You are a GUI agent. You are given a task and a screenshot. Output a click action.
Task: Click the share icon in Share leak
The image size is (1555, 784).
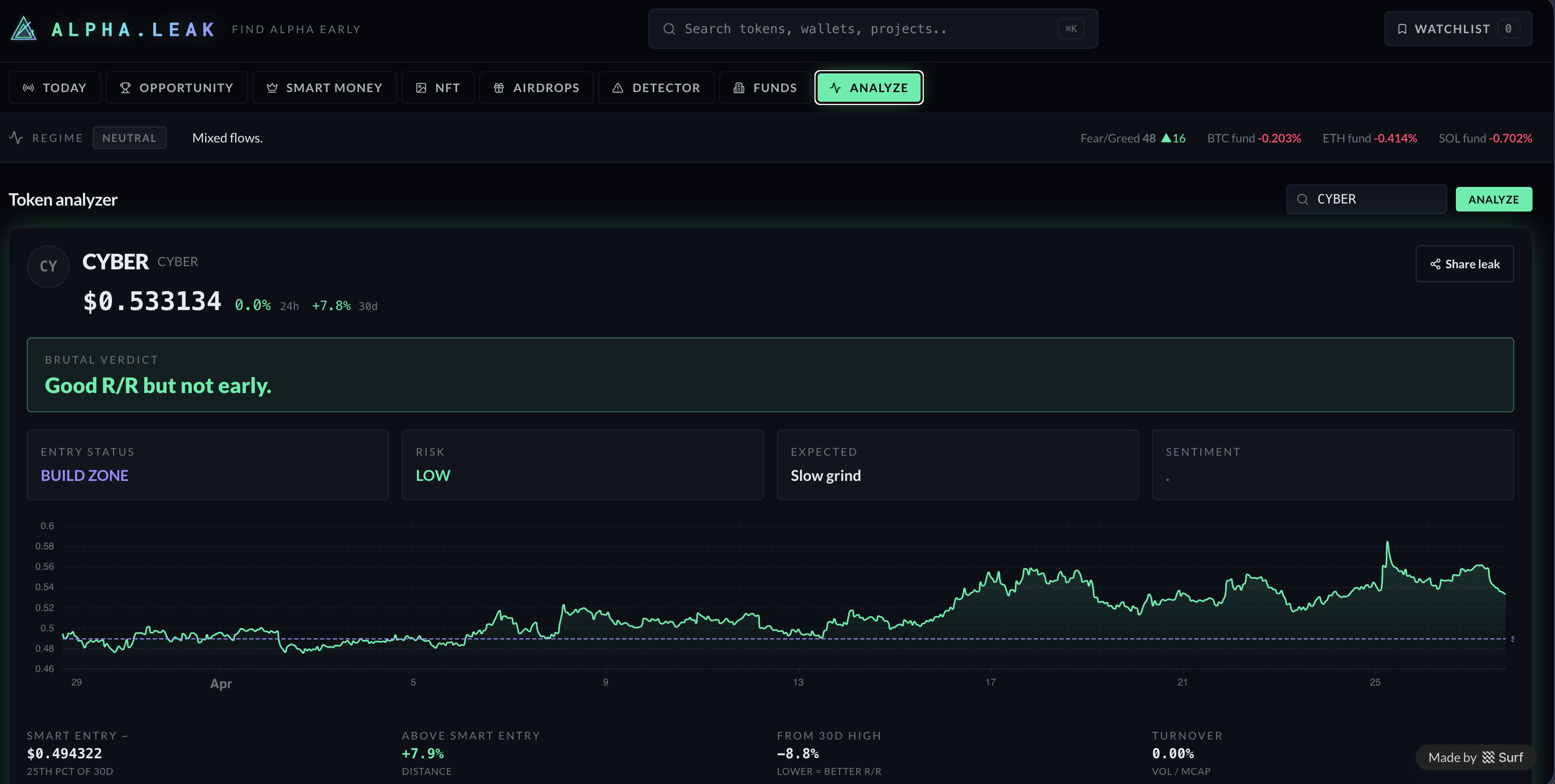(x=1435, y=264)
